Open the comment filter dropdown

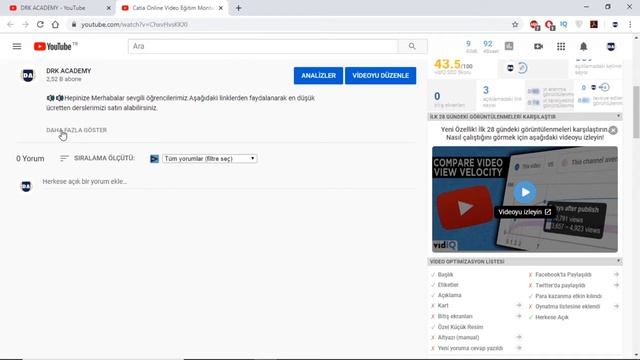coord(210,158)
